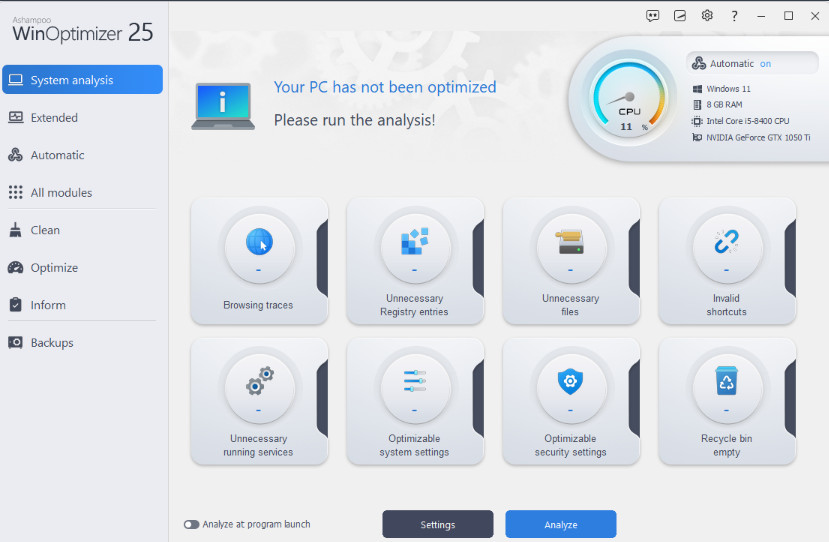Image resolution: width=829 pixels, height=542 pixels.
Task: Click the 11 % CPU readout
Action: point(633,127)
